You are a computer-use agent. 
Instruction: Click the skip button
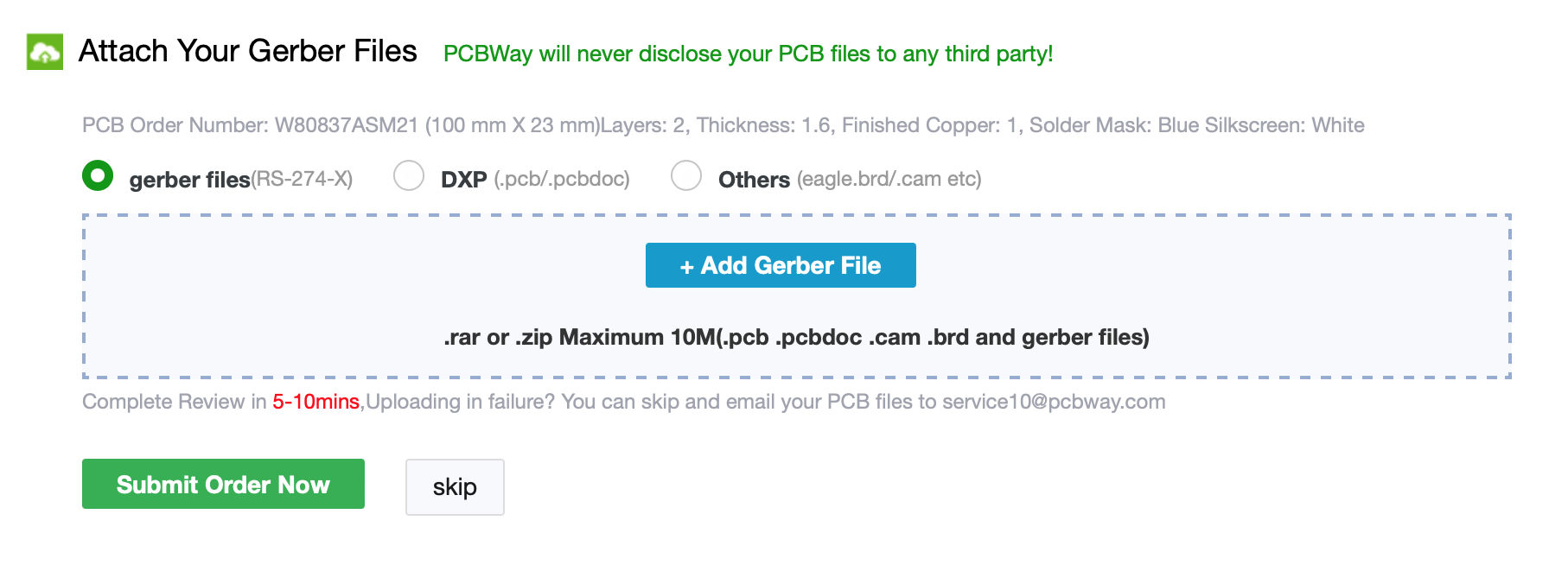tap(455, 487)
